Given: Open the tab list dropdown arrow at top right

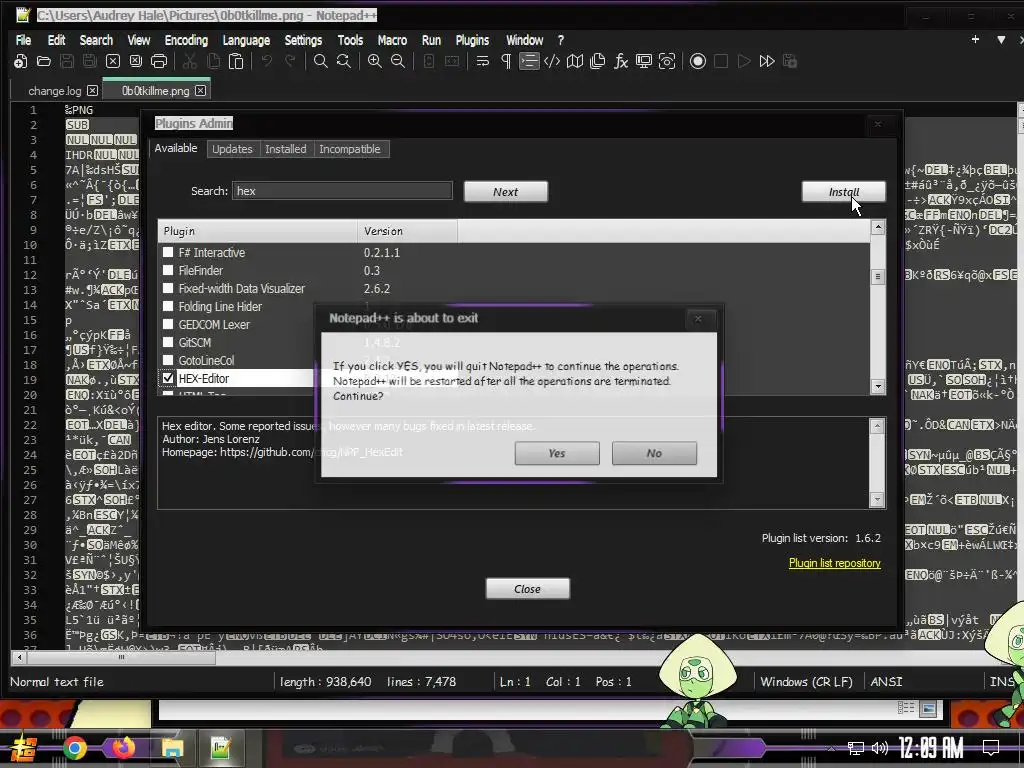Looking at the screenshot, I should (1001, 40).
